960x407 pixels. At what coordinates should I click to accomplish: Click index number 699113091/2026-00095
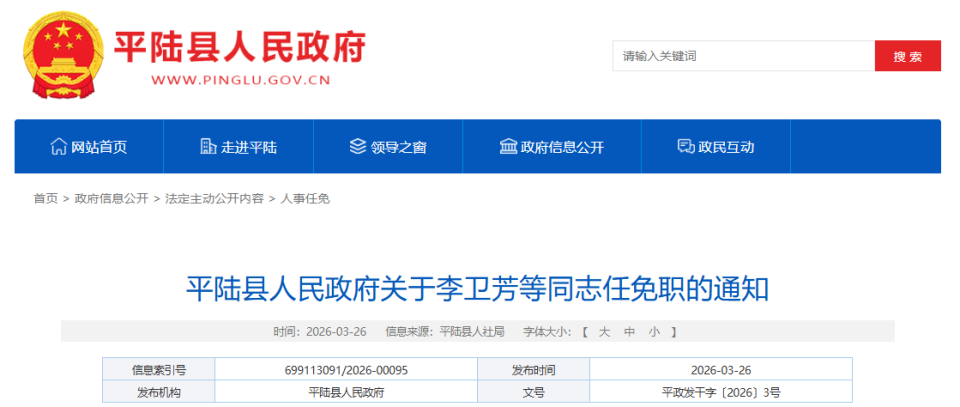coord(346,370)
